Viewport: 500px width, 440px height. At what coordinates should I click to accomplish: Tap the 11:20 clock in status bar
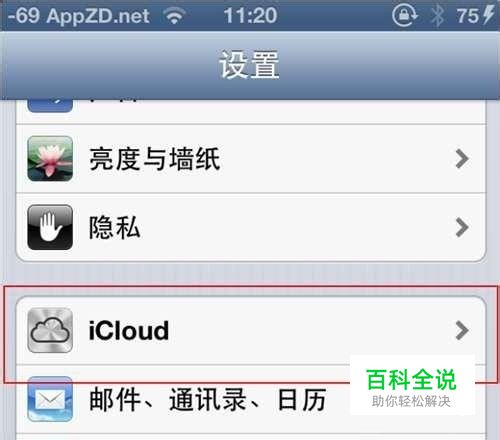(250, 16)
